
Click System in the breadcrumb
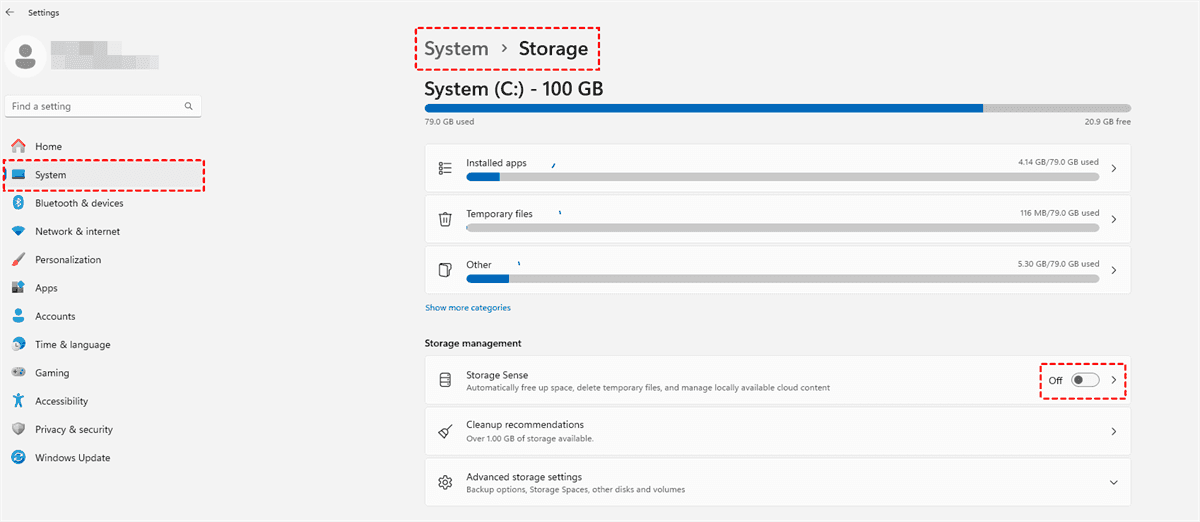456,48
